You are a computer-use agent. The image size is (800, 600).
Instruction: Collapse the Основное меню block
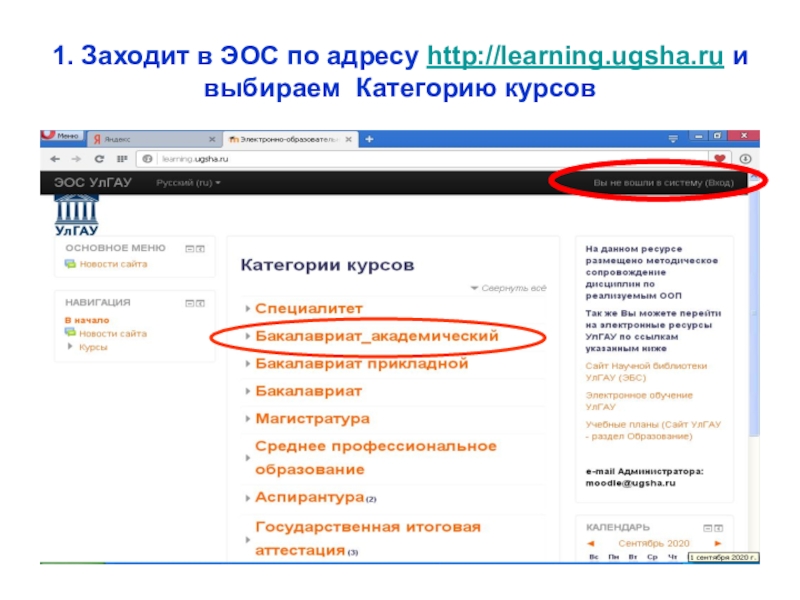tap(189, 249)
